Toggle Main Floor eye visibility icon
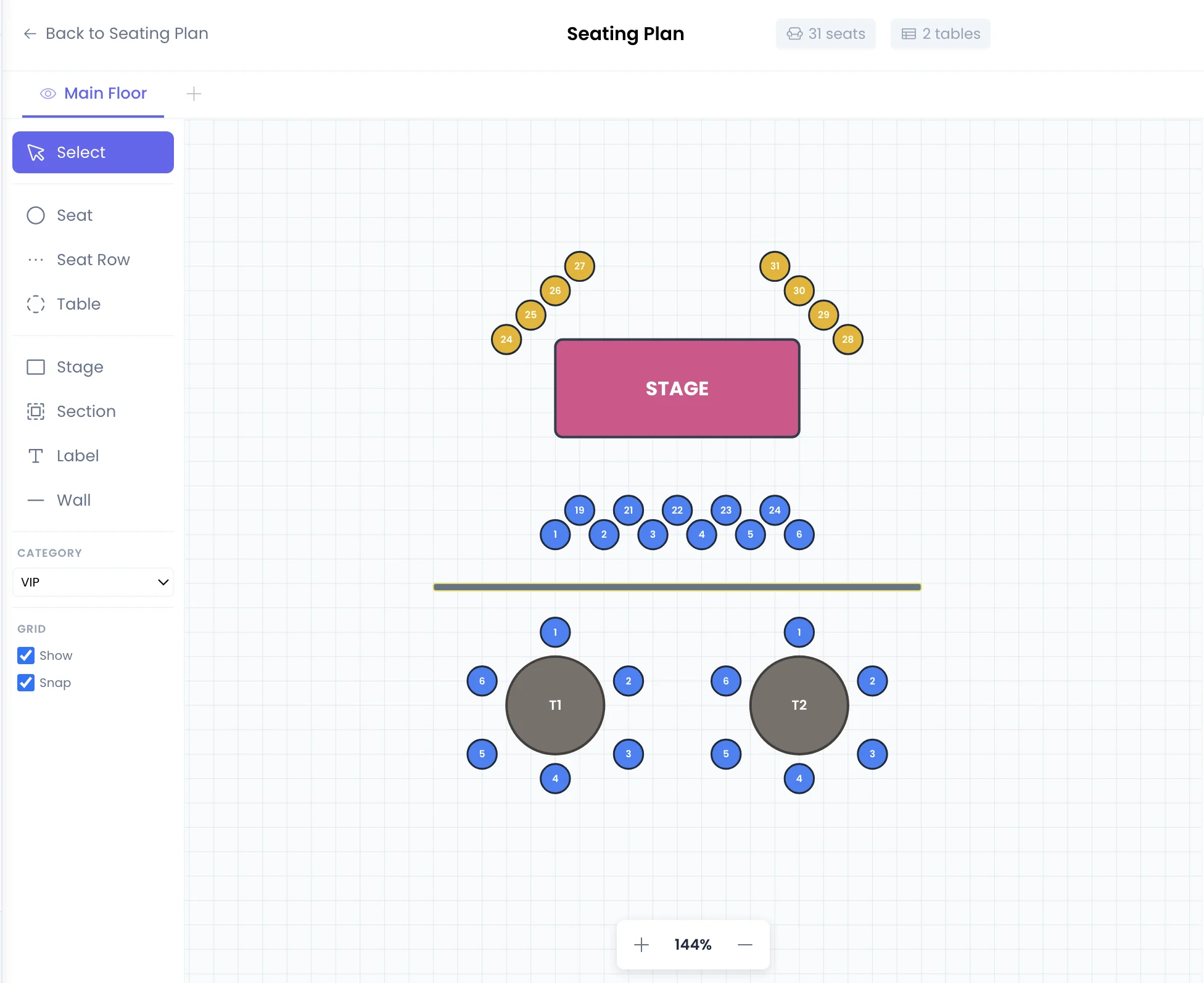The width and height of the screenshot is (1204, 983). [x=47, y=94]
